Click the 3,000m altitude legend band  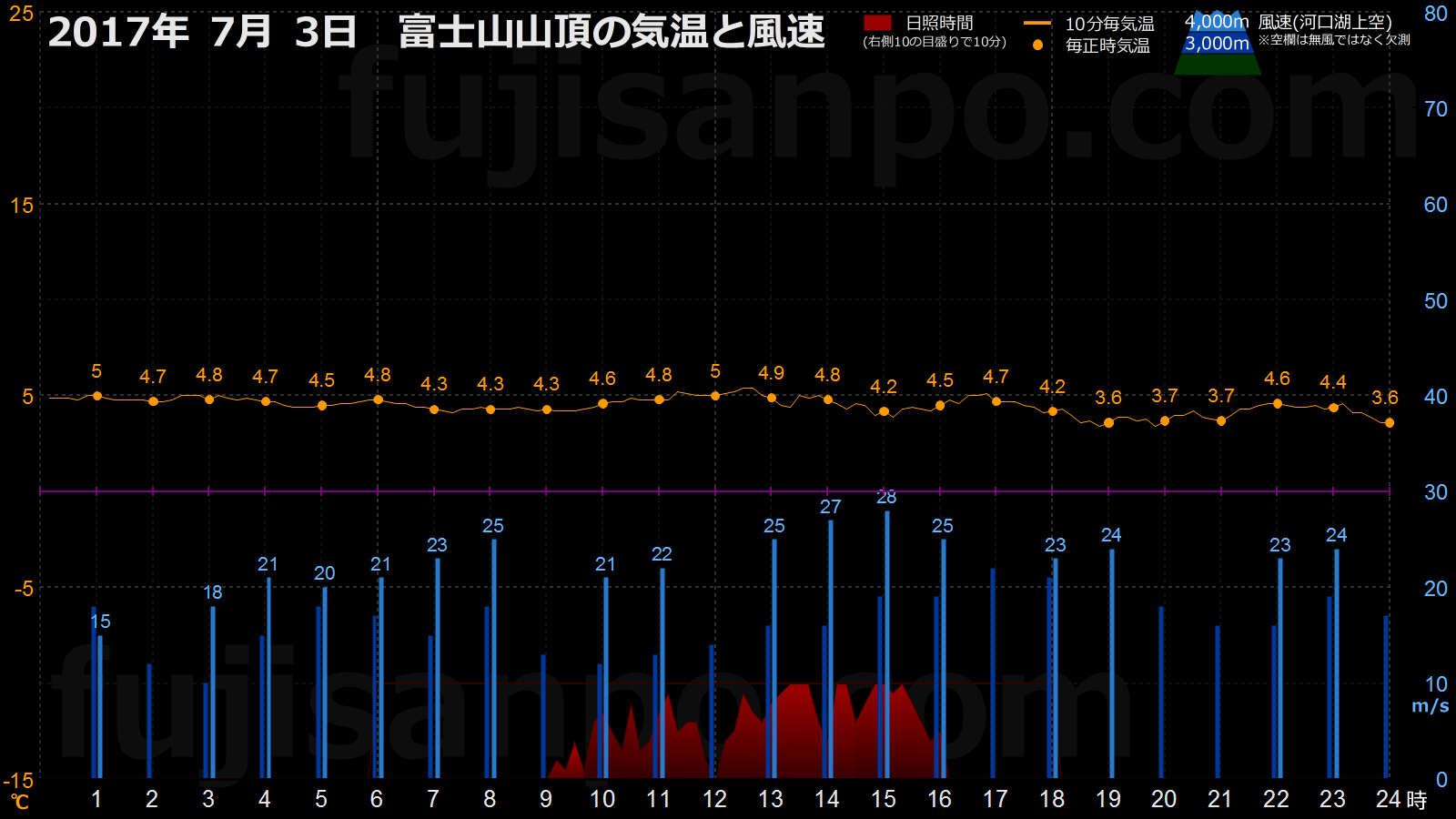click(x=1217, y=44)
